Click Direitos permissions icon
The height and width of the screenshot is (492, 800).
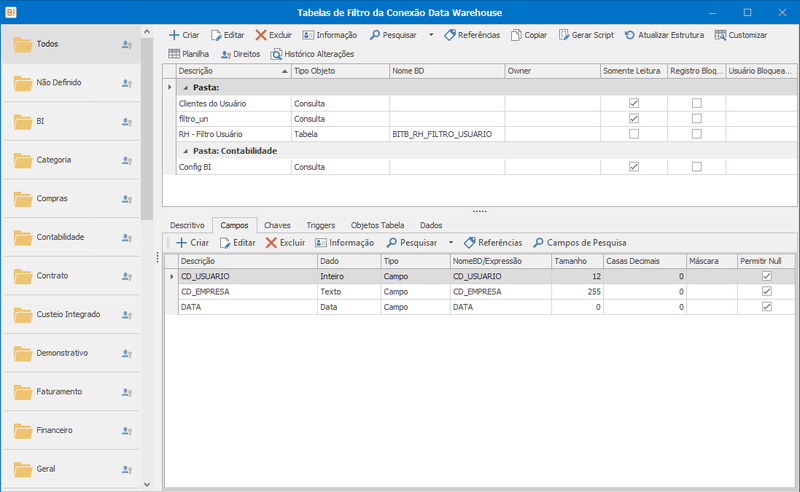(x=226, y=54)
